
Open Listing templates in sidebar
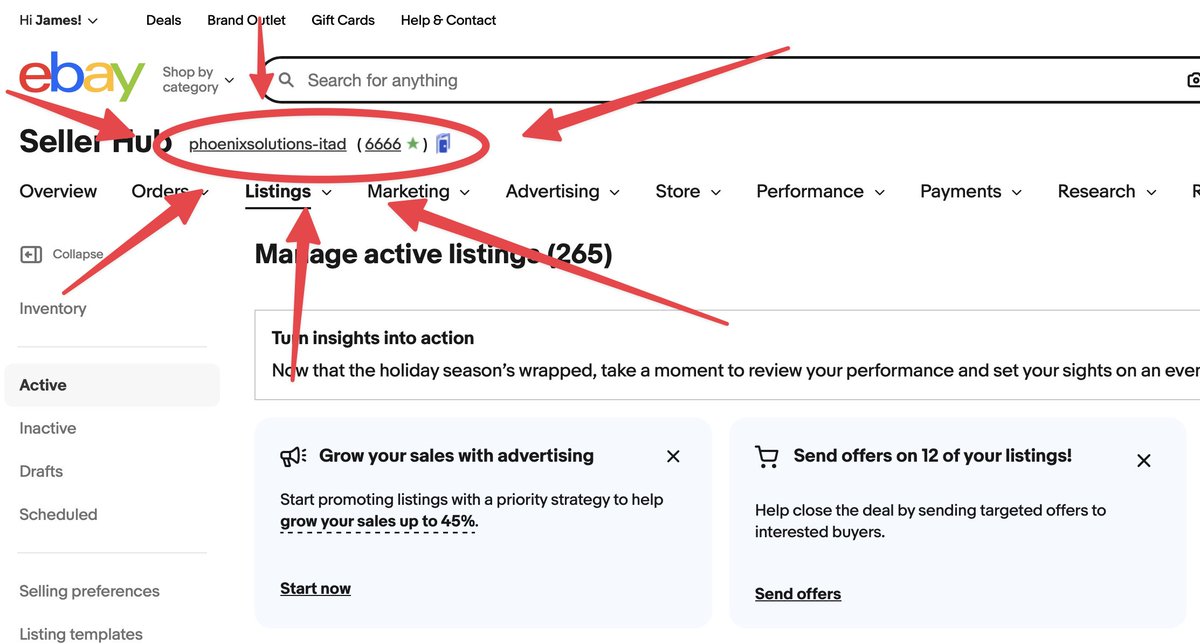(x=81, y=634)
